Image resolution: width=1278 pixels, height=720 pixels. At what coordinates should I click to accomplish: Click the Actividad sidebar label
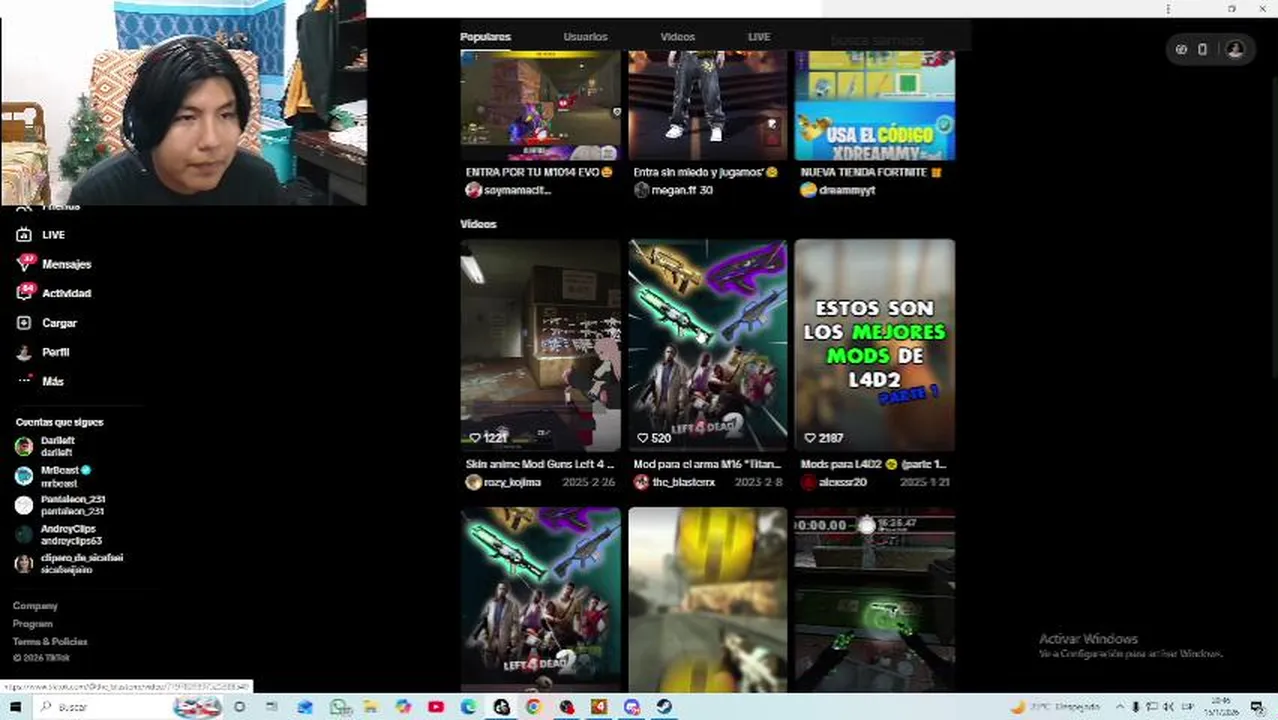(x=66, y=293)
